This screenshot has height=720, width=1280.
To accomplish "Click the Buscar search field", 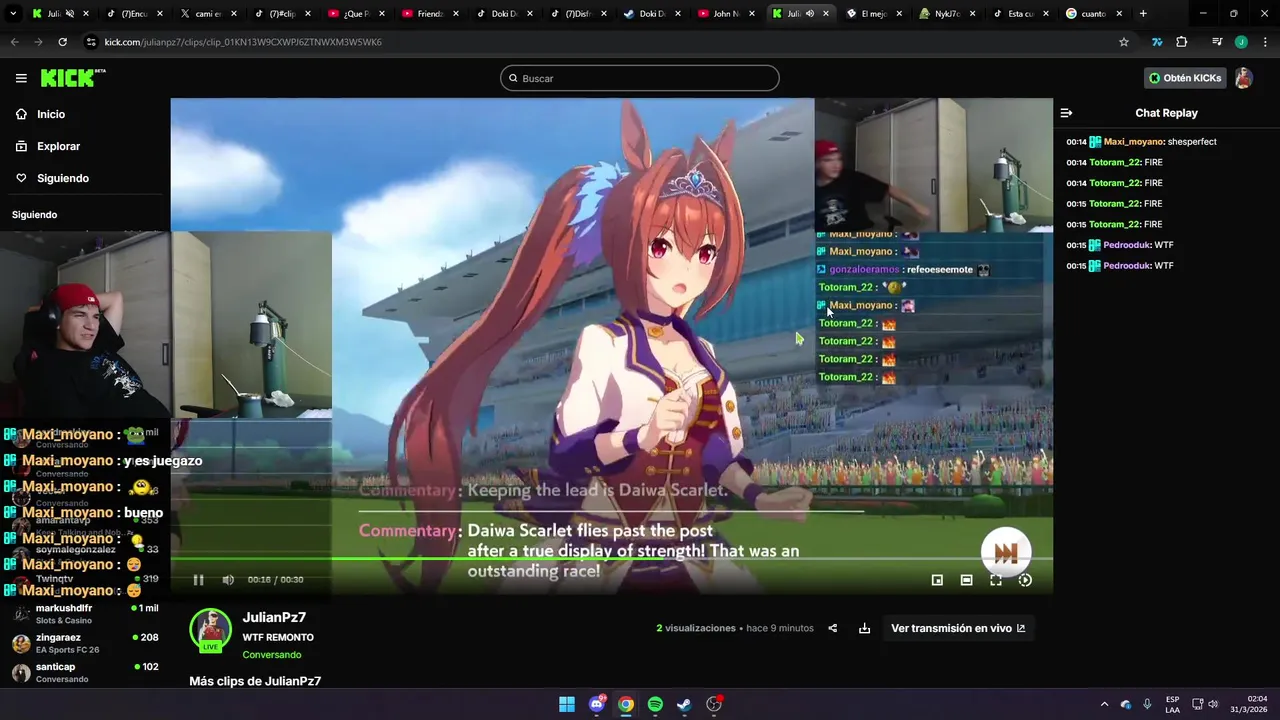I will (640, 78).
